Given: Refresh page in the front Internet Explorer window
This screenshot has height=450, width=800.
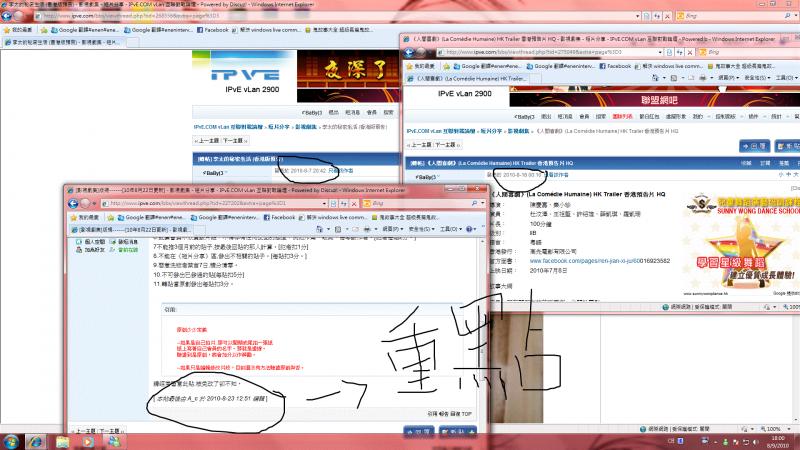Looking at the screenshot, I should [343, 204].
